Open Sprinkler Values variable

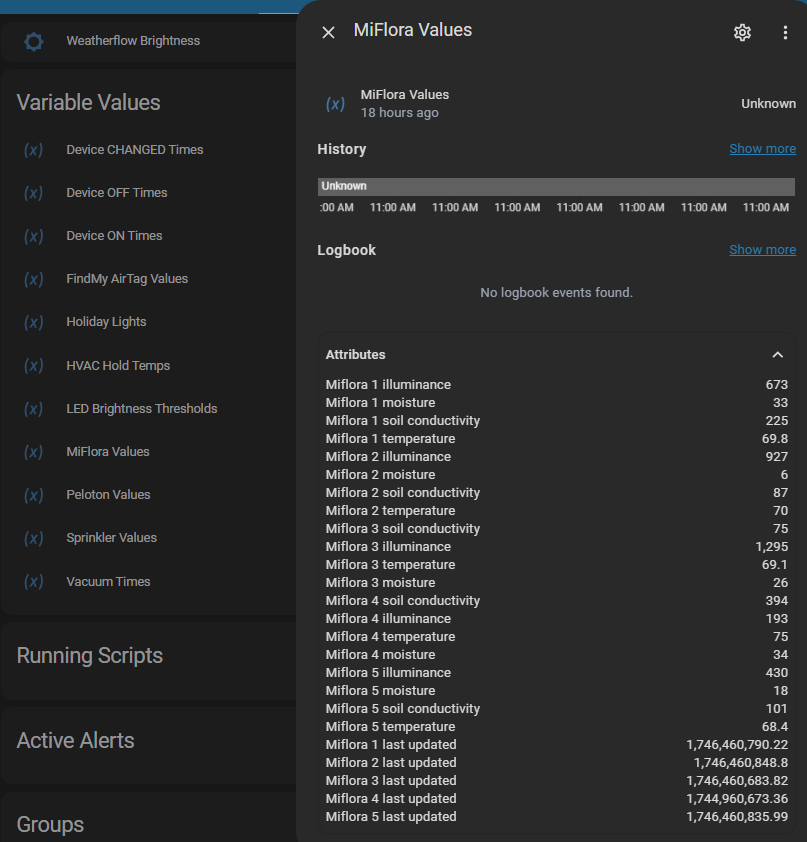111,538
